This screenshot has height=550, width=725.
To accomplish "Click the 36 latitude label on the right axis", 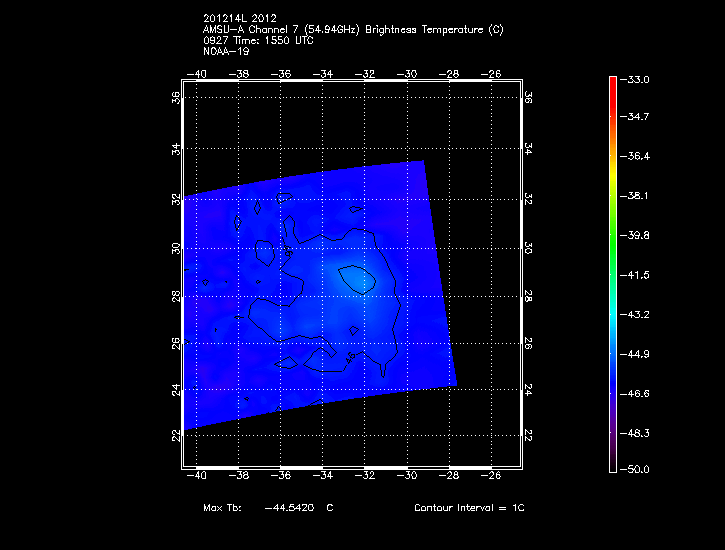I will pyautogui.click(x=528, y=97).
